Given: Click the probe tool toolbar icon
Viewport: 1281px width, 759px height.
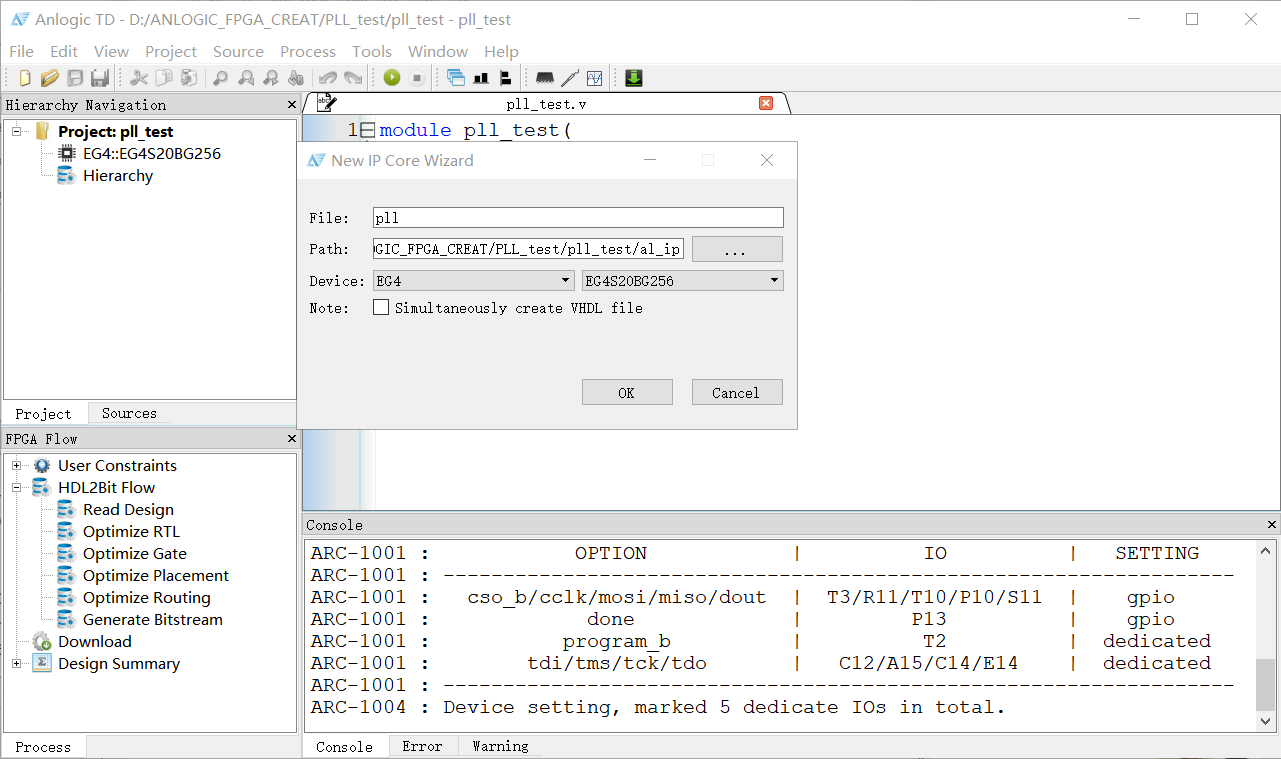Looking at the screenshot, I should [x=570, y=78].
